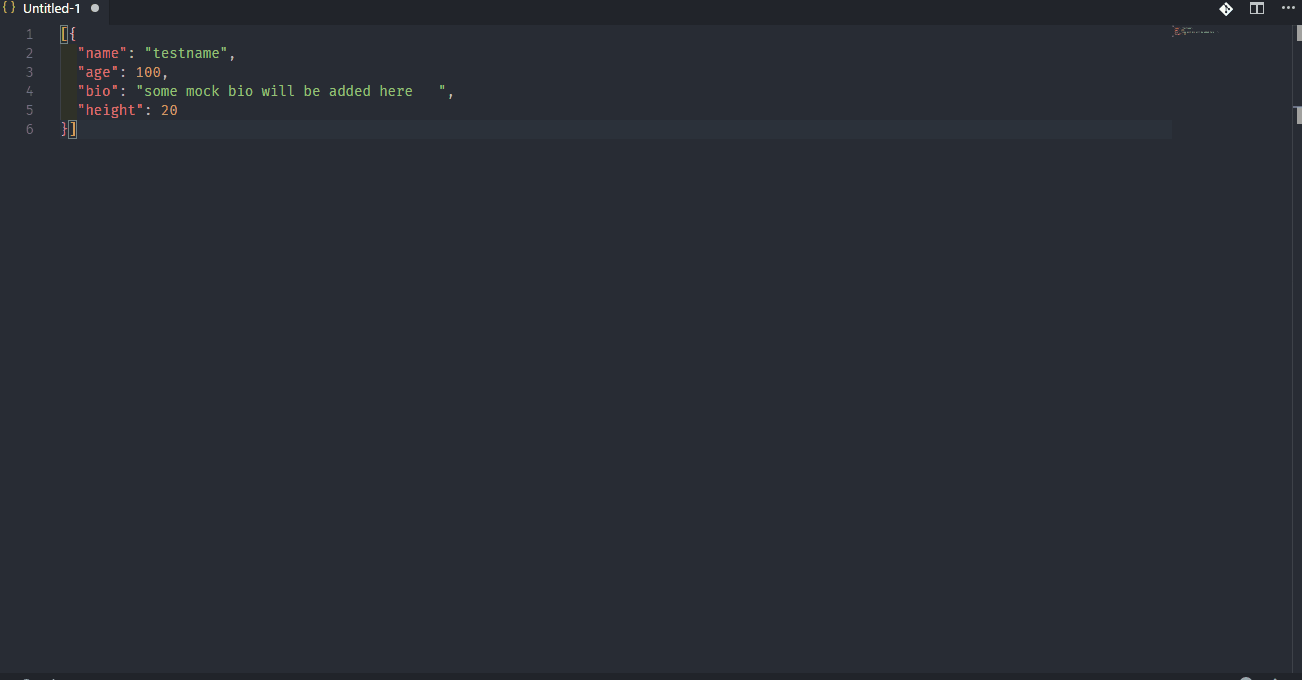Select line number 3 in the gutter
The width and height of the screenshot is (1302, 680).
29,71
